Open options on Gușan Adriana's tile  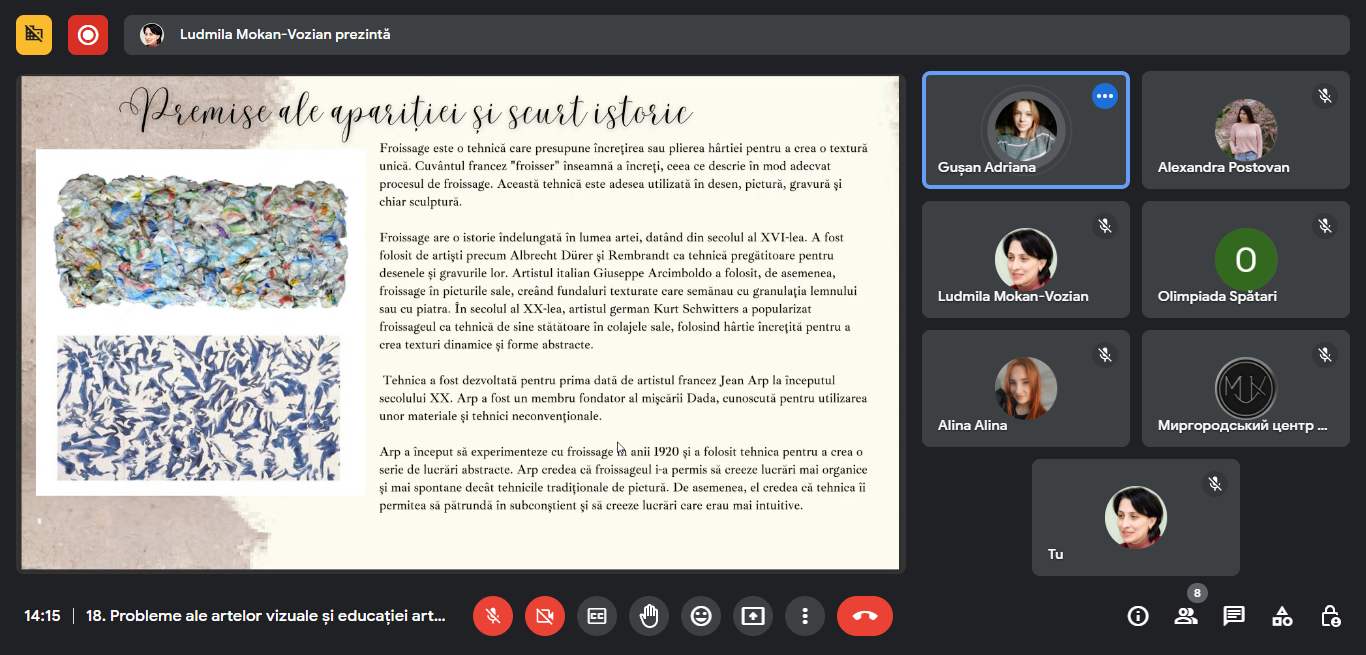pyautogui.click(x=1104, y=96)
